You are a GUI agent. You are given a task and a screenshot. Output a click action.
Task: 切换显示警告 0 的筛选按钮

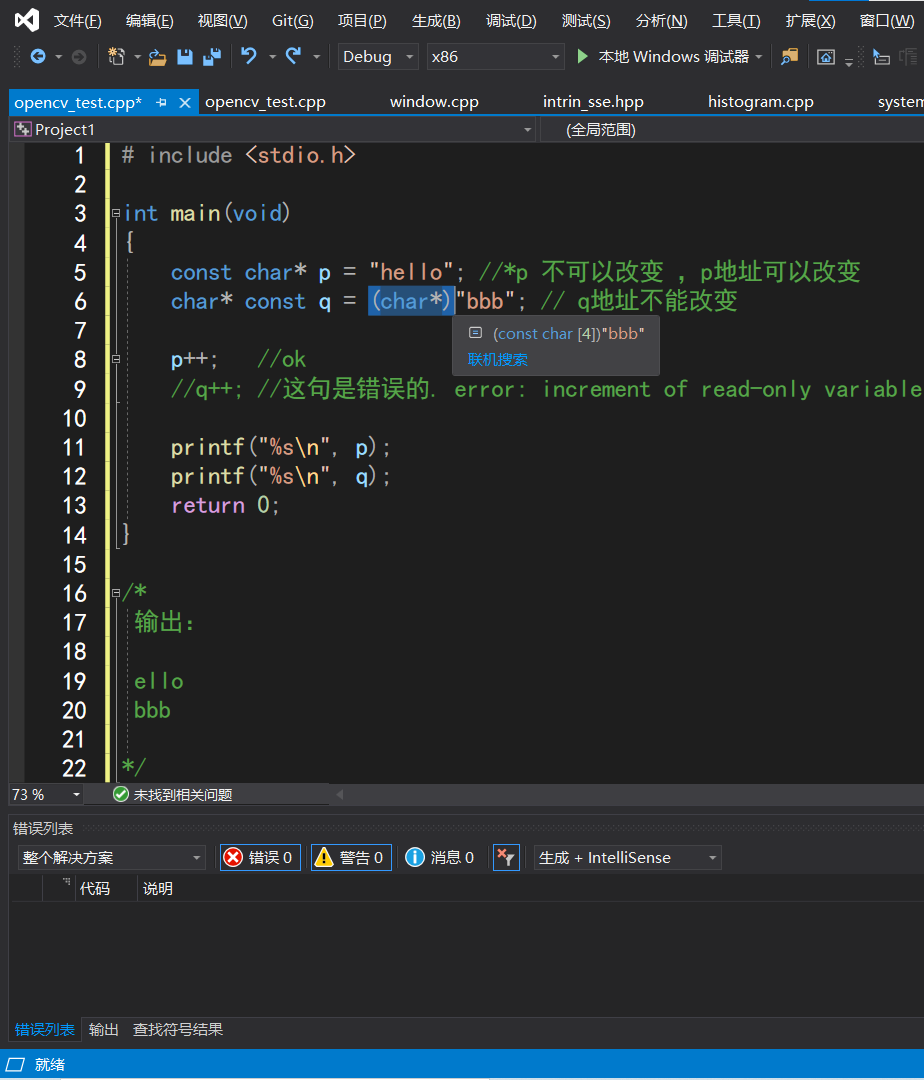pos(351,857)
